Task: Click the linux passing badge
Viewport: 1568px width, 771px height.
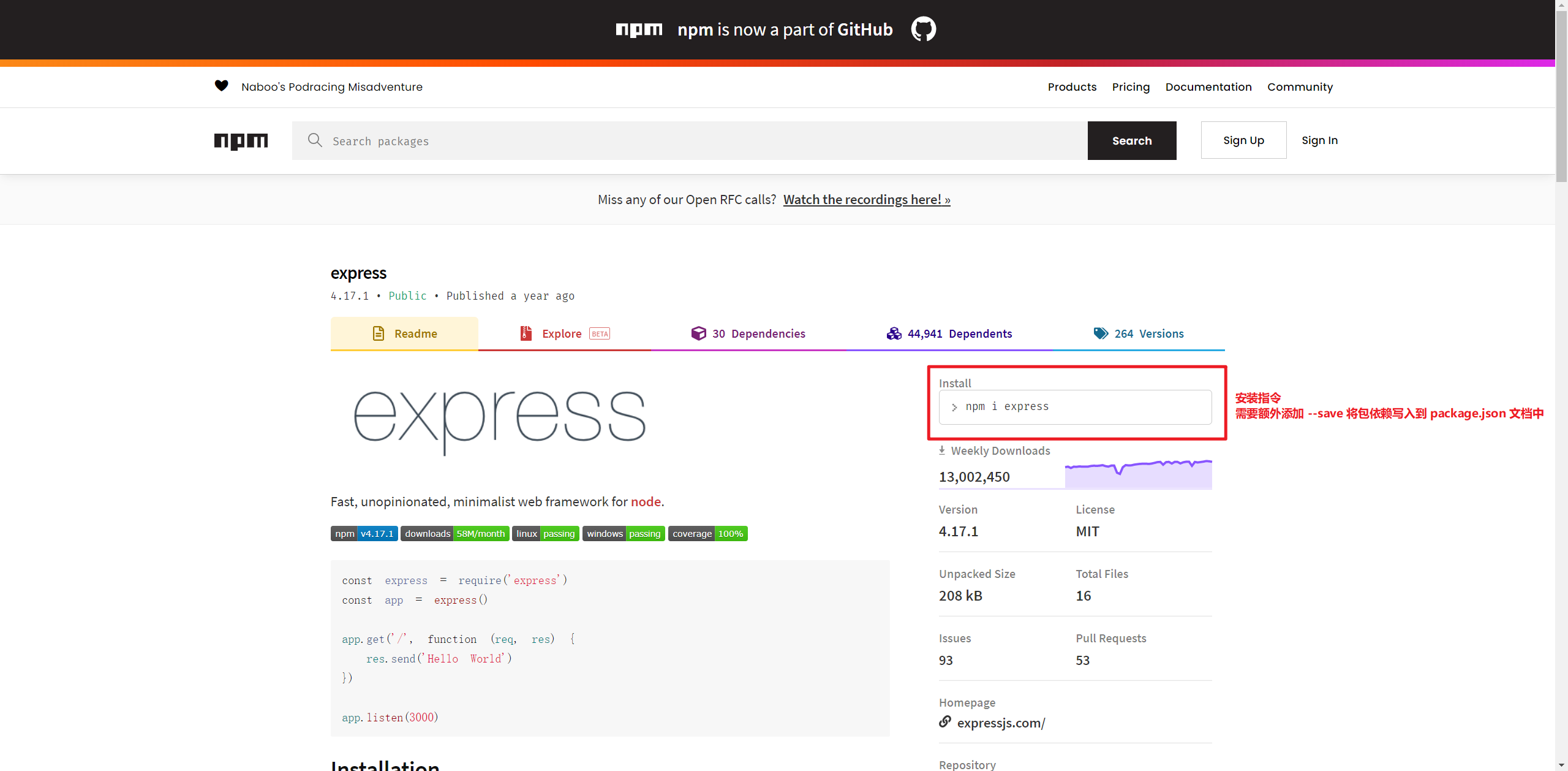Action: point(546,534)
